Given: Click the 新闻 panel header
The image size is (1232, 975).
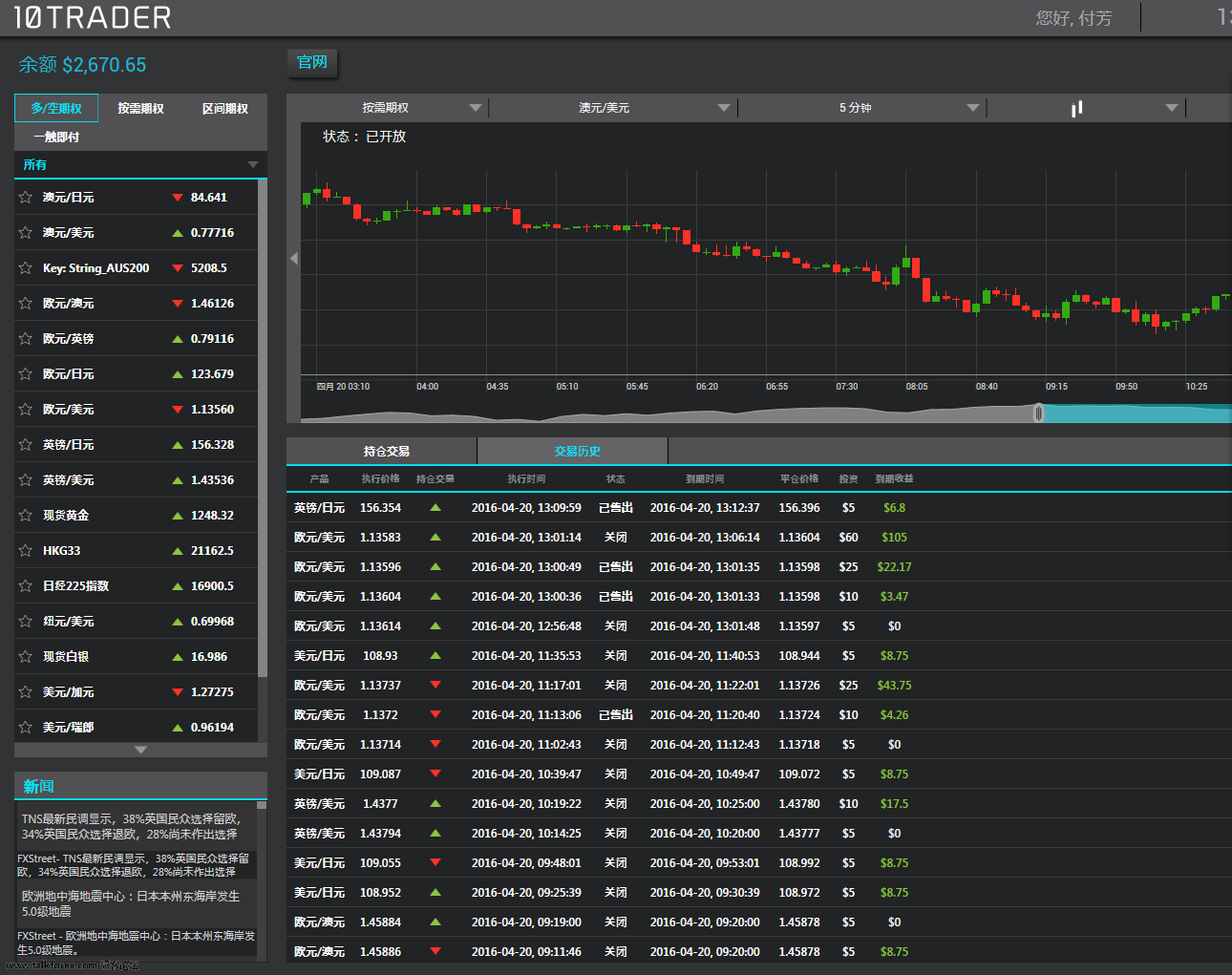Looking at the screenshot, I should tap(140, 786).
